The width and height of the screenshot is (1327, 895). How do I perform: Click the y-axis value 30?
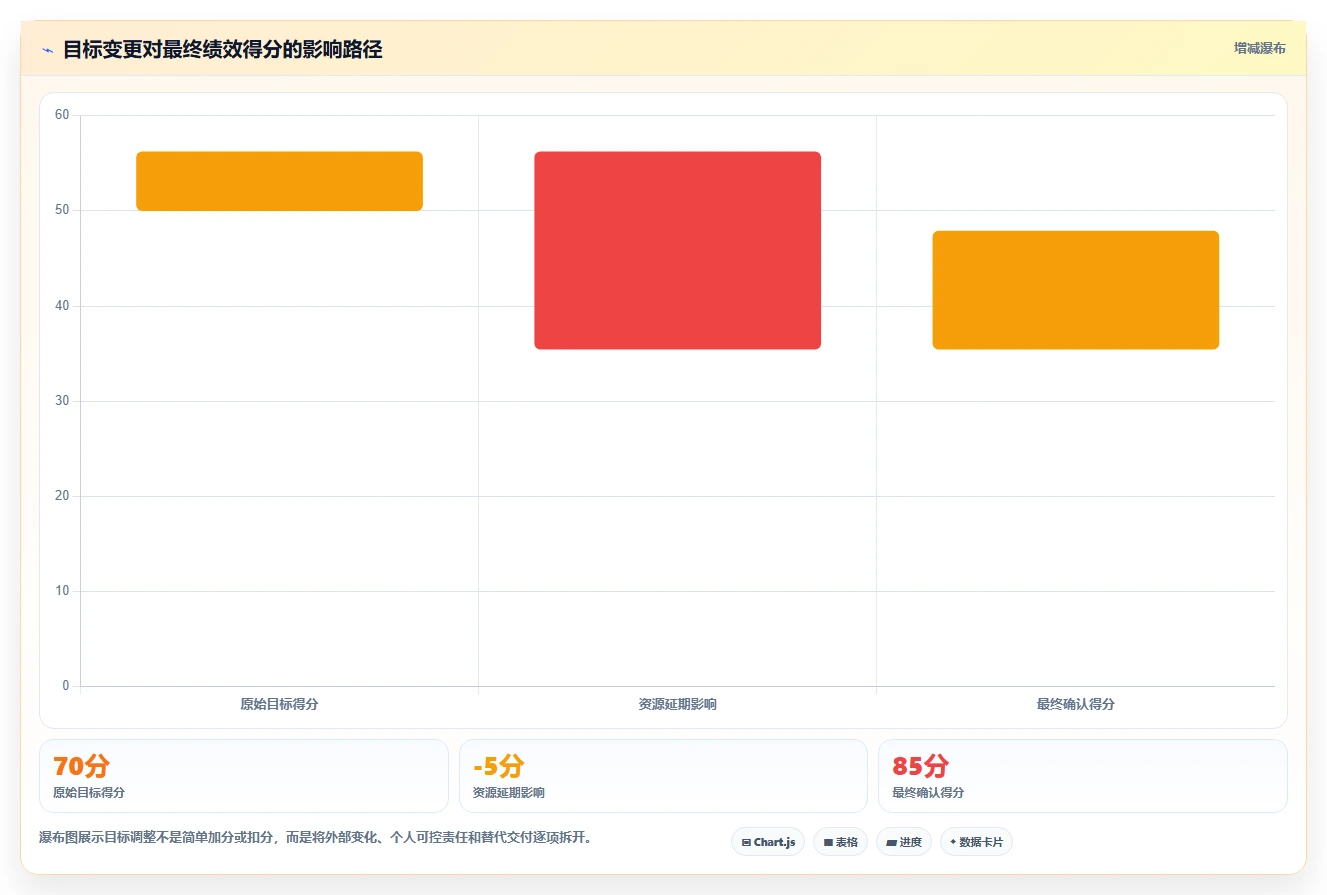[62, 401]
